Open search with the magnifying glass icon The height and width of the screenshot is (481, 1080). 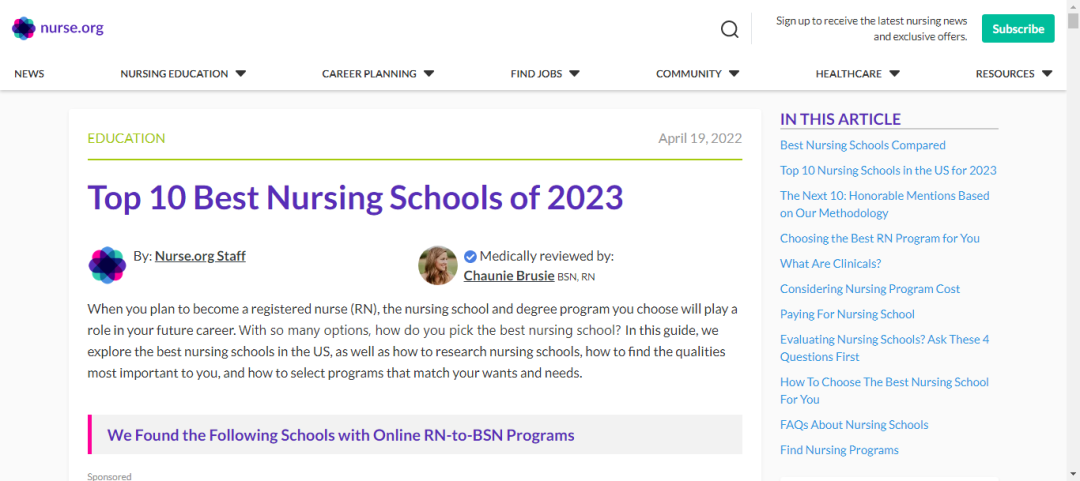click(x=729, y=29)
